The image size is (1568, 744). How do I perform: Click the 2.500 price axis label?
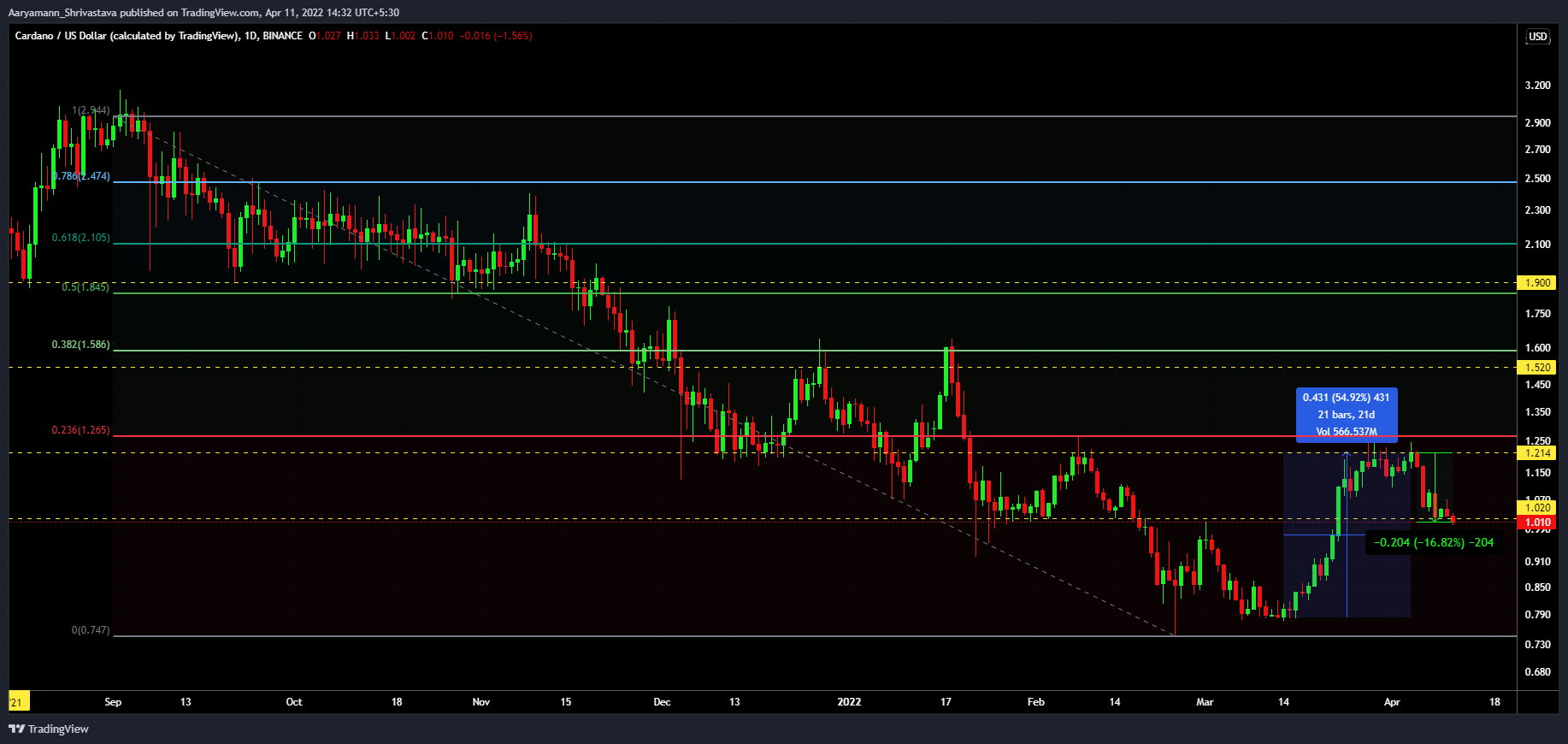(x=1538, y=179)
